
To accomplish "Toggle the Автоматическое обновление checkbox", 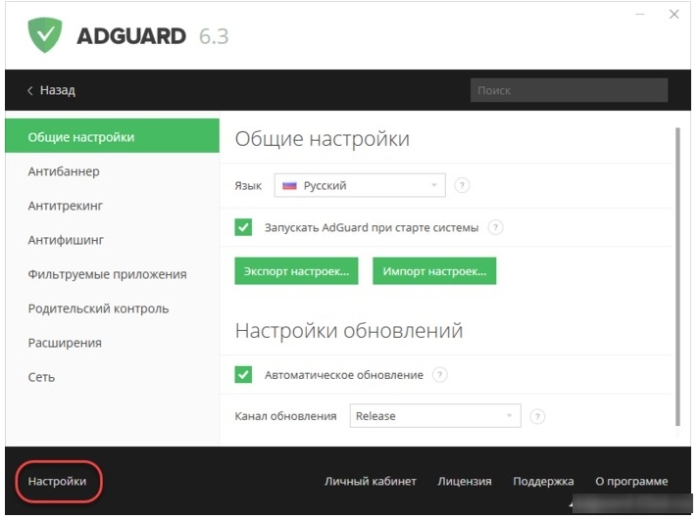I will pyautogui.click(x=243, y=375).
